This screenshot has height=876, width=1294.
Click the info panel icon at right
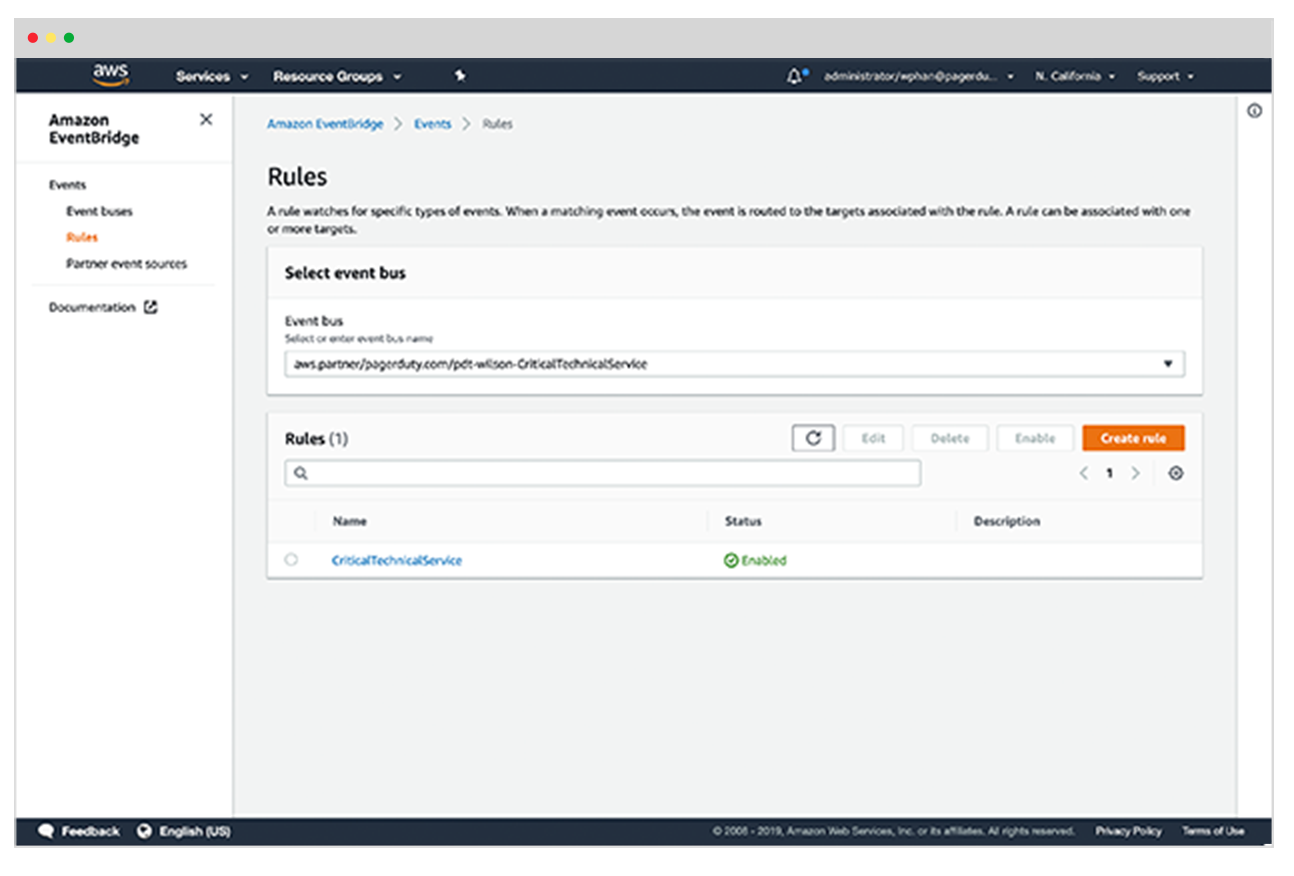[1254, 111]
